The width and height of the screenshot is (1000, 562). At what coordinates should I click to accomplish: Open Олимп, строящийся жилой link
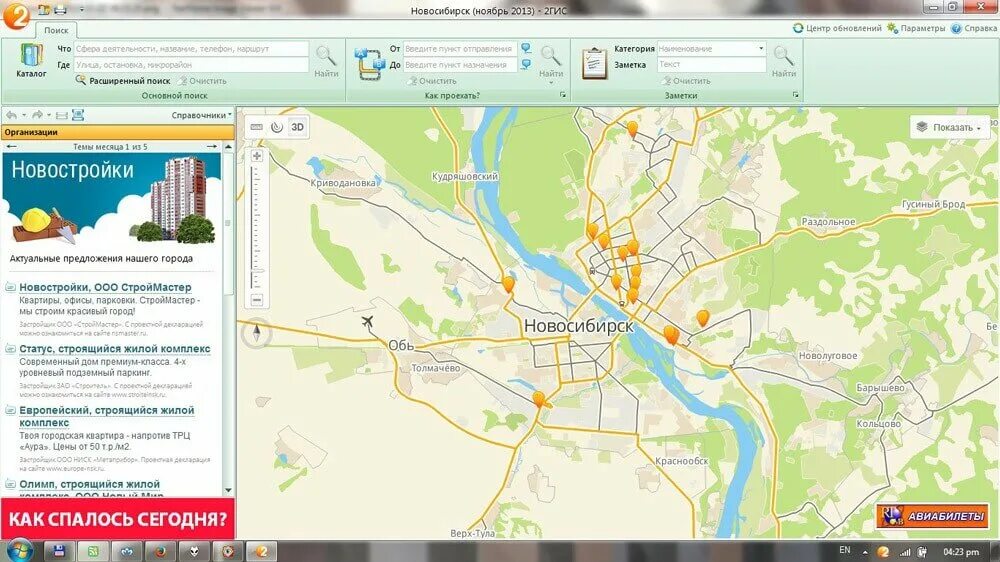pyautogui.click(x=89, y=484)
